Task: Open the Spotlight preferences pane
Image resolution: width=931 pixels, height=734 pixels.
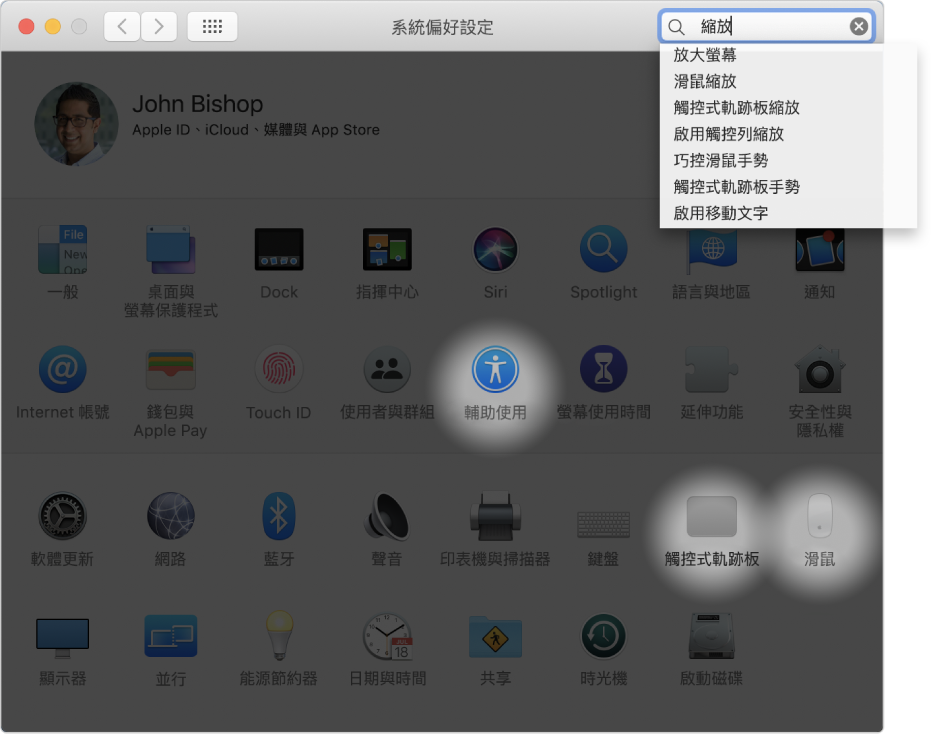Action: click(603, 249)
